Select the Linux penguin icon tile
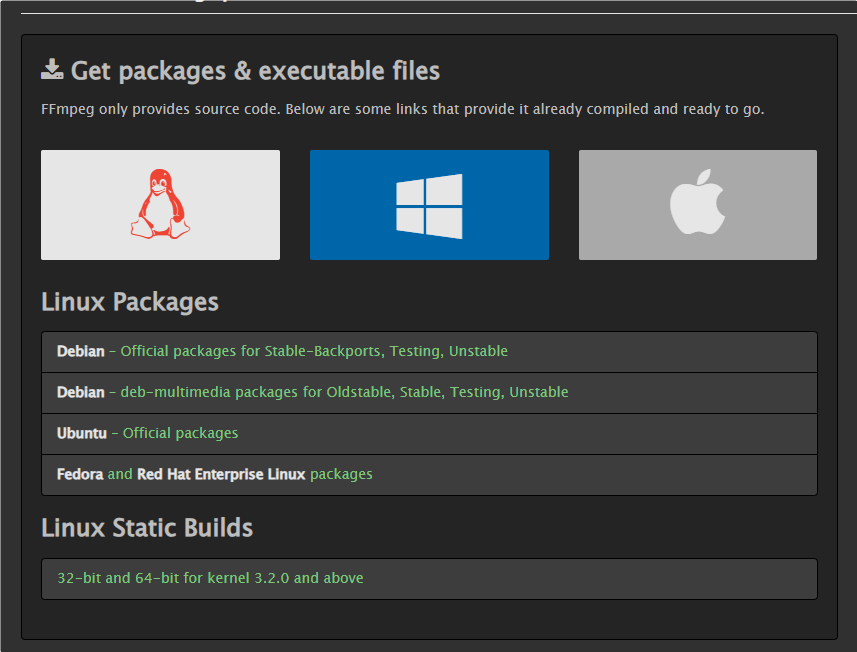857x652 pixels. pos(160,205)
